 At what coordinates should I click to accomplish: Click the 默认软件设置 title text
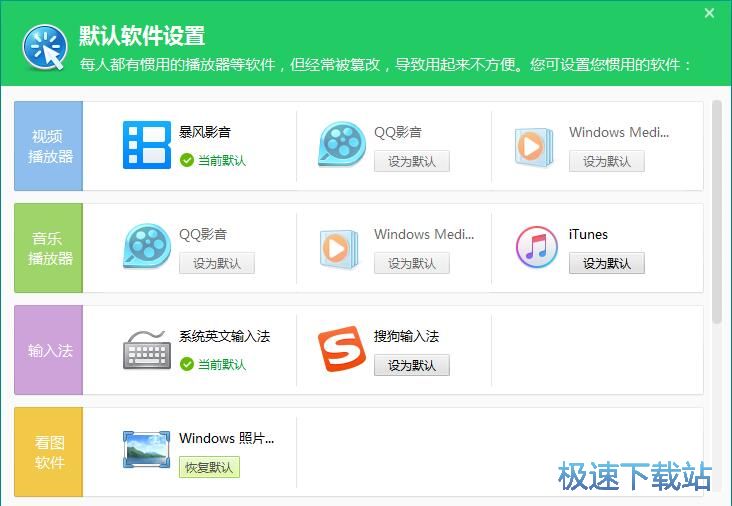(142, 35)
